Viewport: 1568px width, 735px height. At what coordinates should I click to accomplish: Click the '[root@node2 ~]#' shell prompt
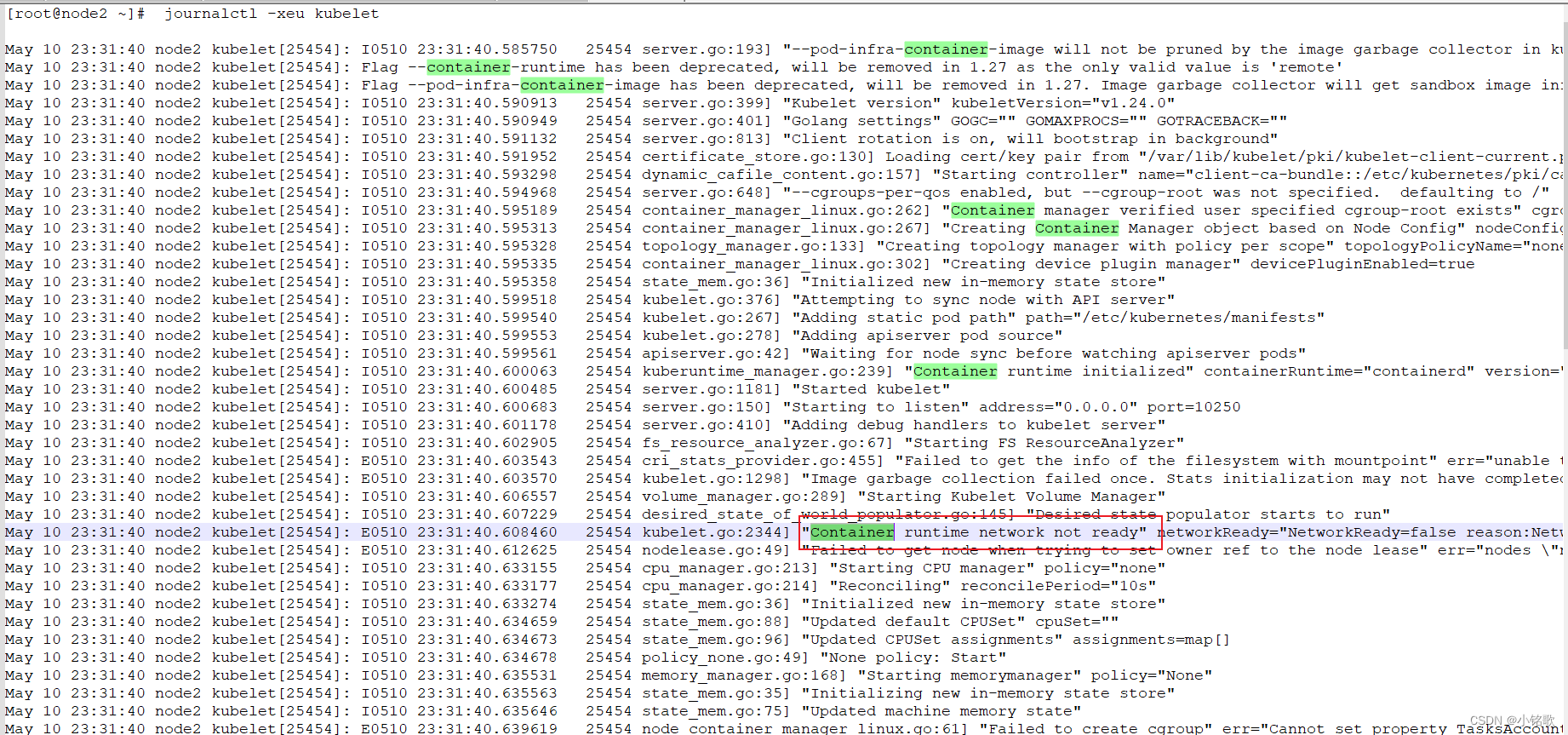click(76, 14)
